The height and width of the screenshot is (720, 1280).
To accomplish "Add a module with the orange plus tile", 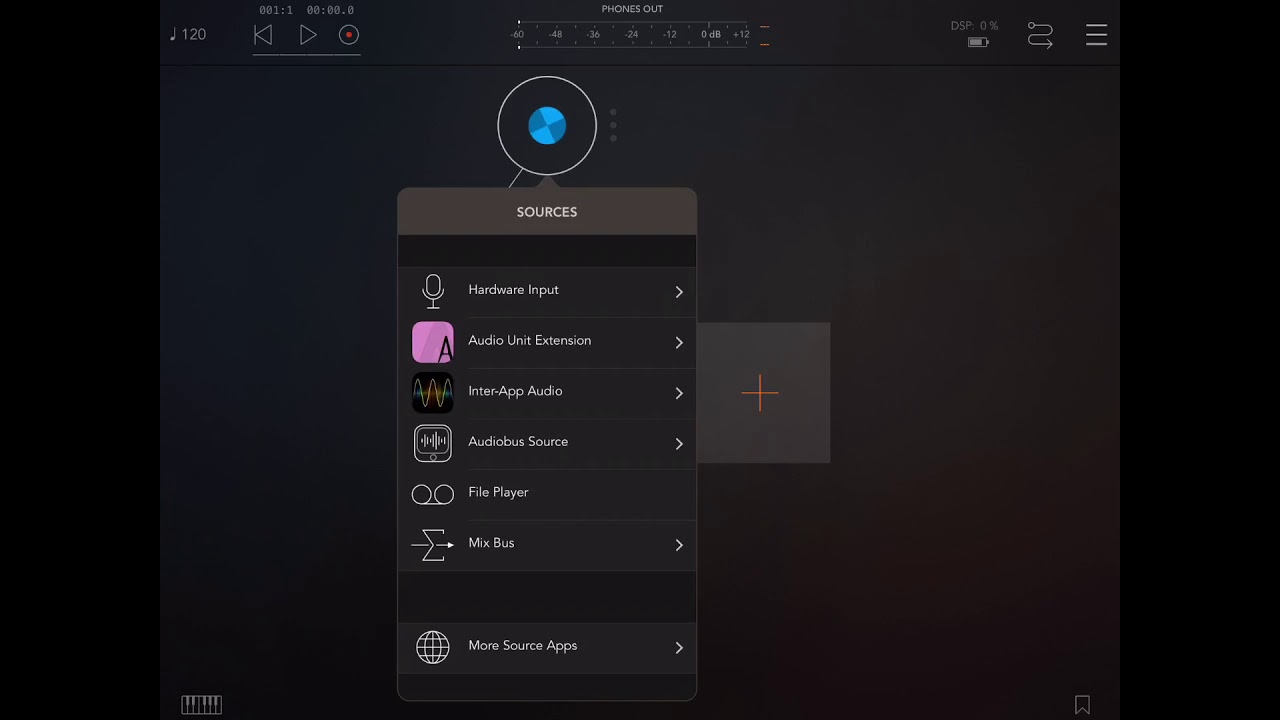I will click(x=762, y=393).
